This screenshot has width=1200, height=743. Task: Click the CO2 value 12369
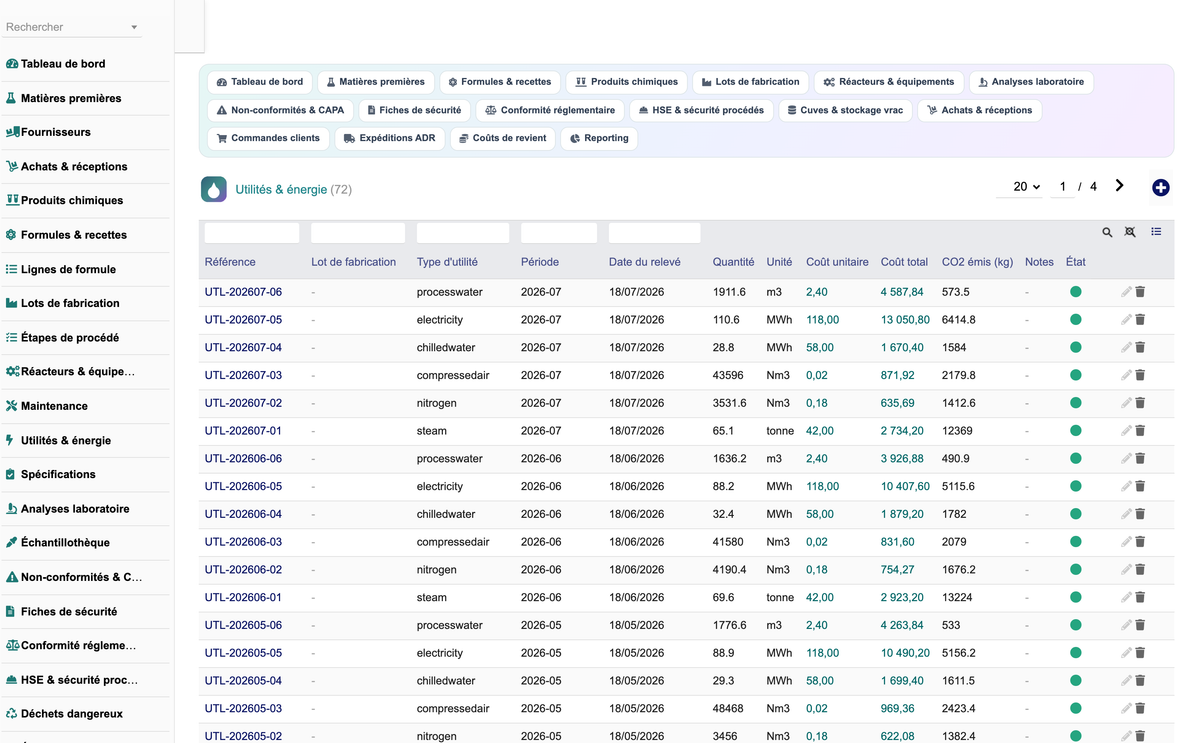957,431
